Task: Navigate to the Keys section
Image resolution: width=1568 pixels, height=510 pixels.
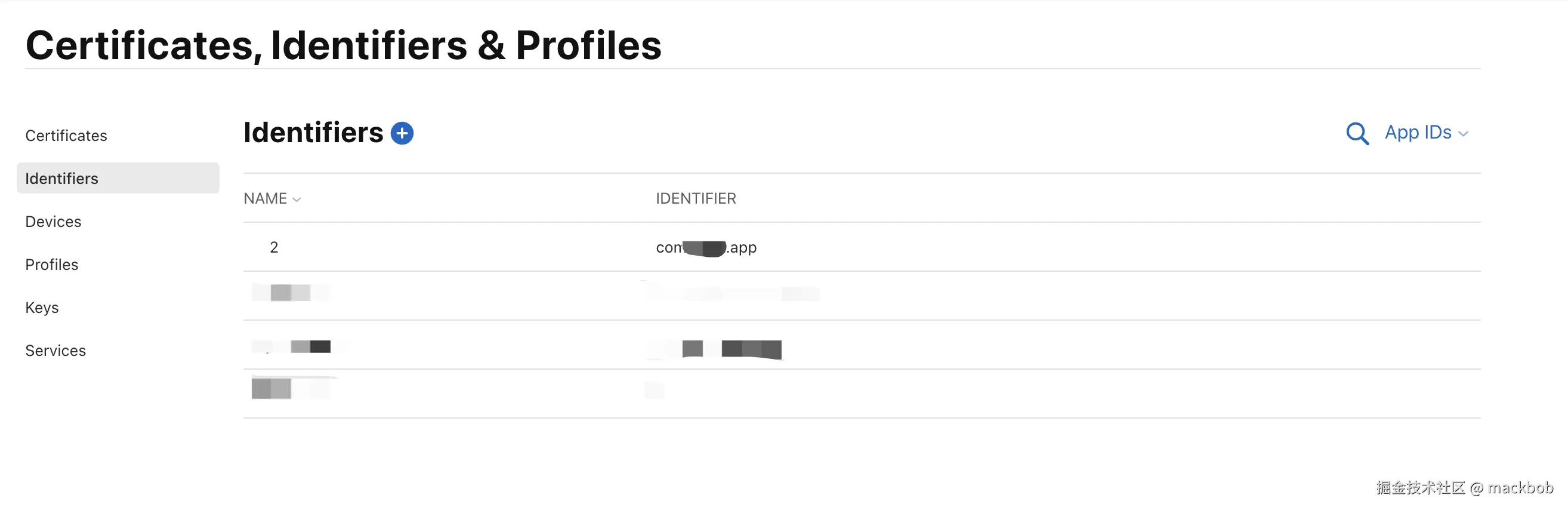Action: 42,307
